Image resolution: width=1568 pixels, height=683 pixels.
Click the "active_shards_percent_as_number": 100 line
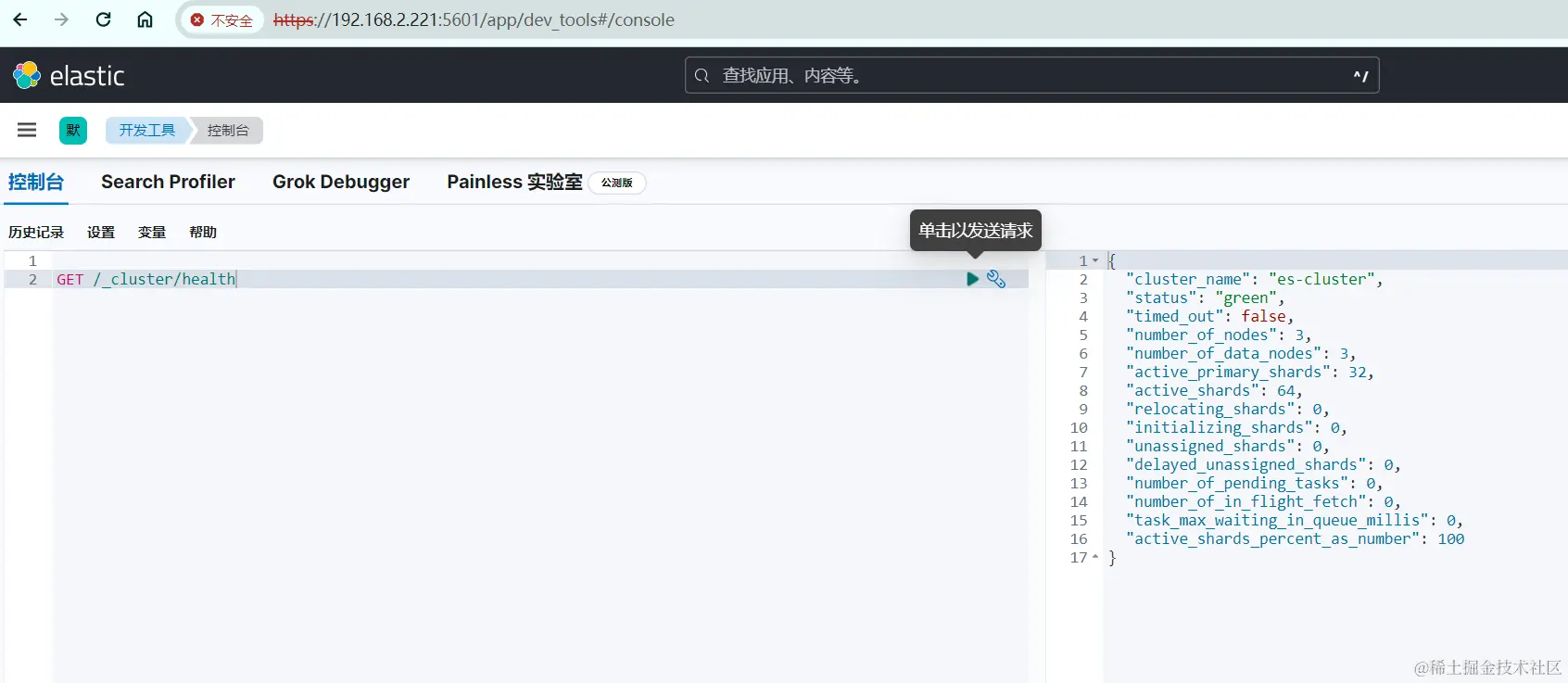[x=1296, y=538]
